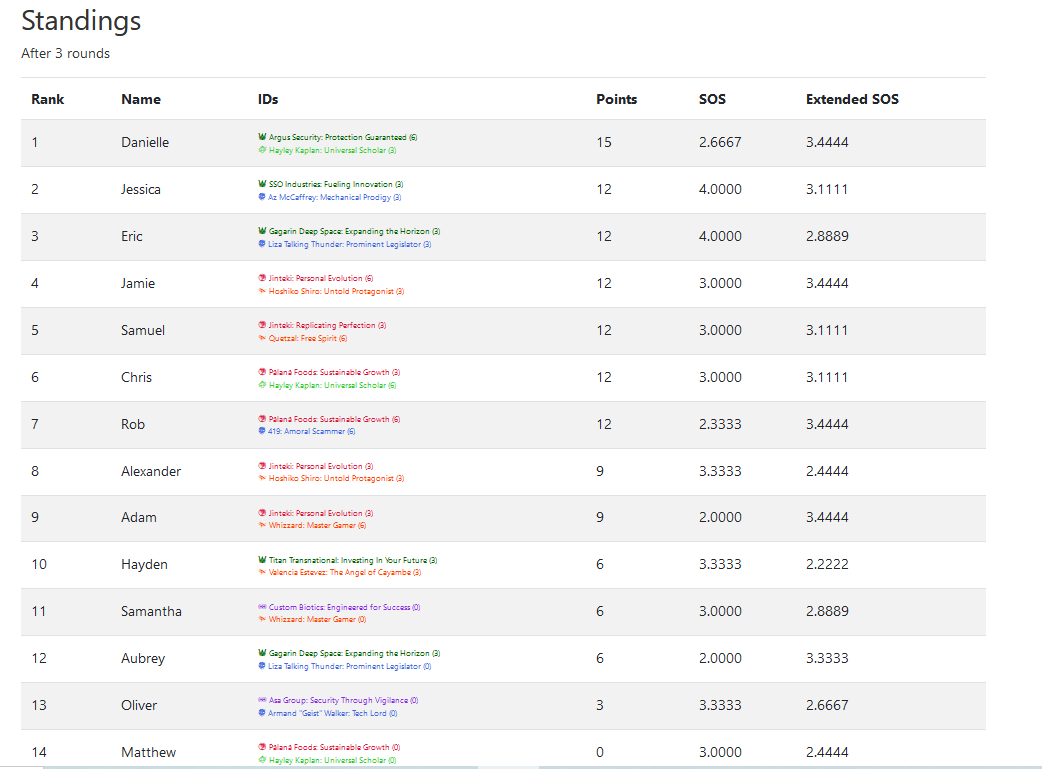Image resolution: width=1042 pixels, height=769 pixels.
Task: Click the Weyland icon in Aubrey's Gagarin line
Action: [262, 653]
